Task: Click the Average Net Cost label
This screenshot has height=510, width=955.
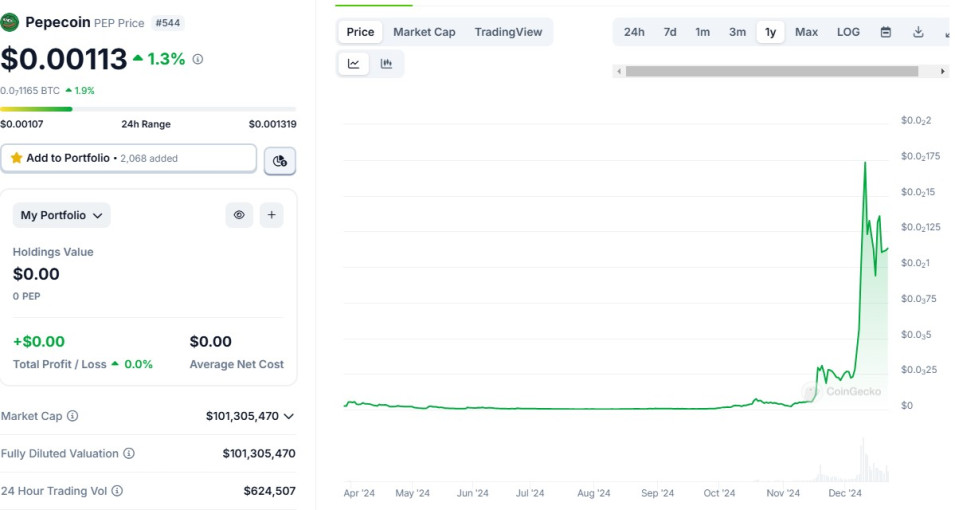Action: 236,364
